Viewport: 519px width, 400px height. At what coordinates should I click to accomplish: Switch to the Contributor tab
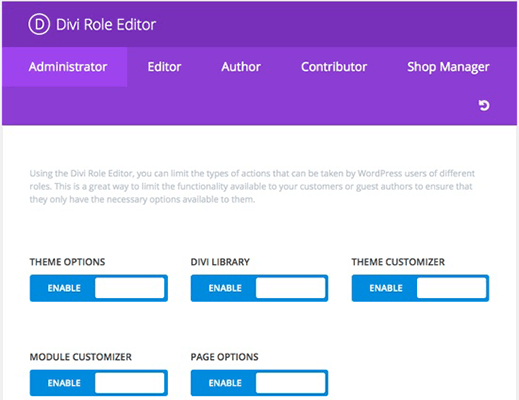pyautogui.click(x=334, y=67)
